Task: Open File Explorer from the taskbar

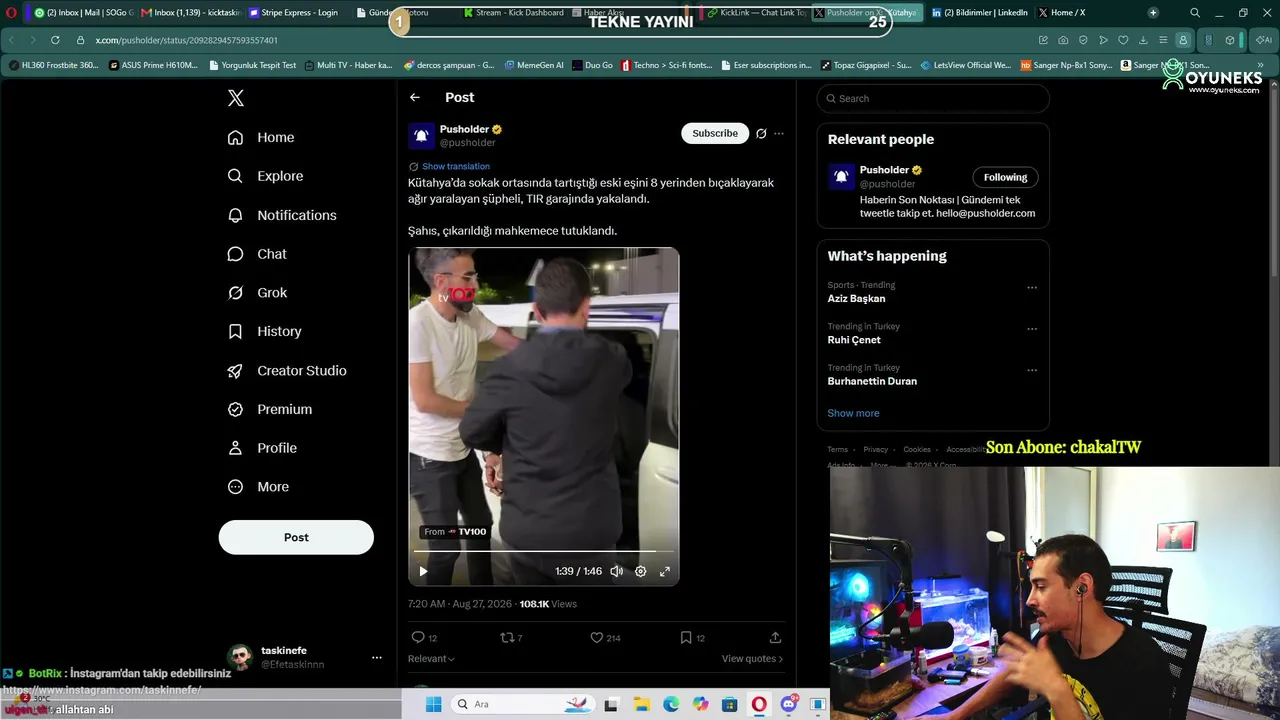Action: pyautogui.click(x=641, y=704)
